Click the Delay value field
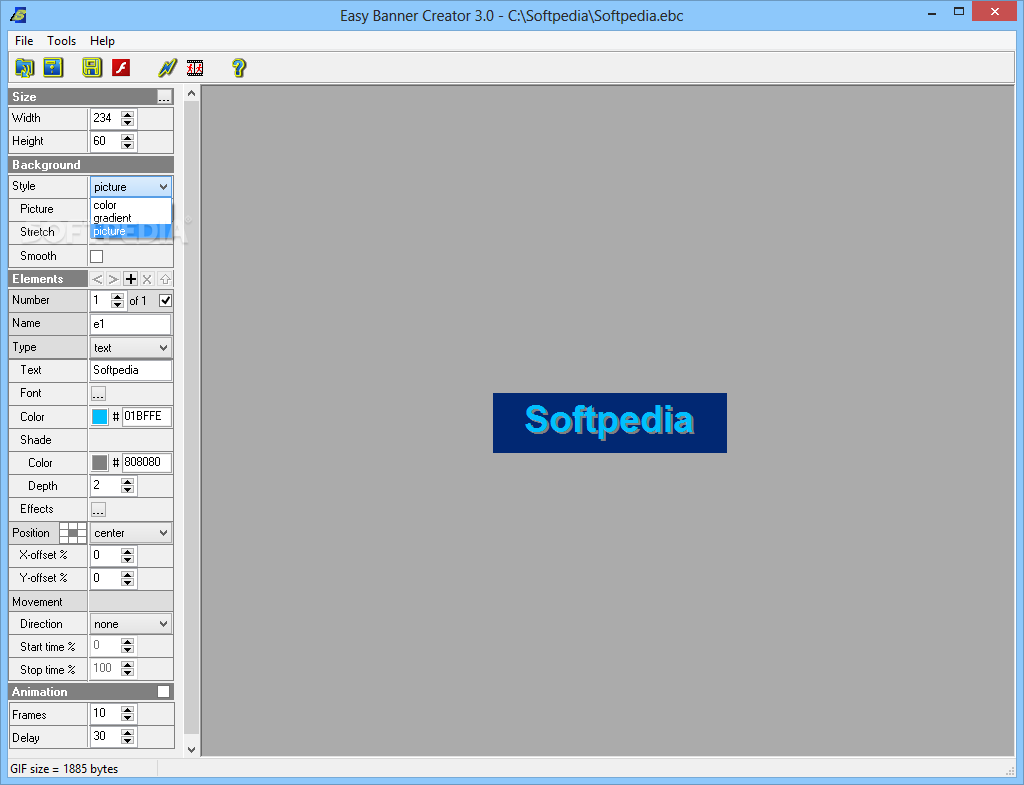1024x785 pixels. 105,737
